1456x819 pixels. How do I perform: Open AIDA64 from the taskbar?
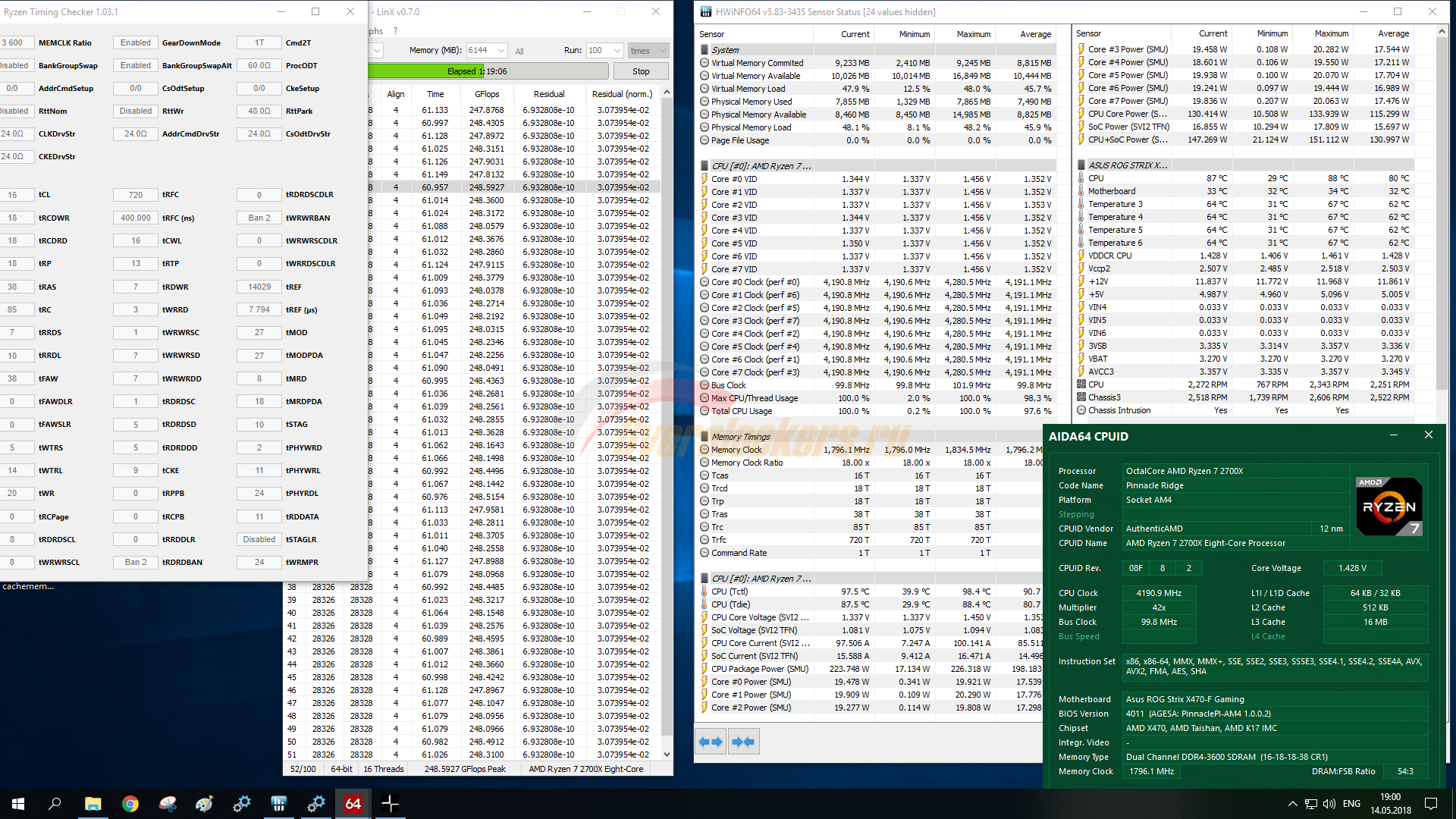click(x=353, y=804)
